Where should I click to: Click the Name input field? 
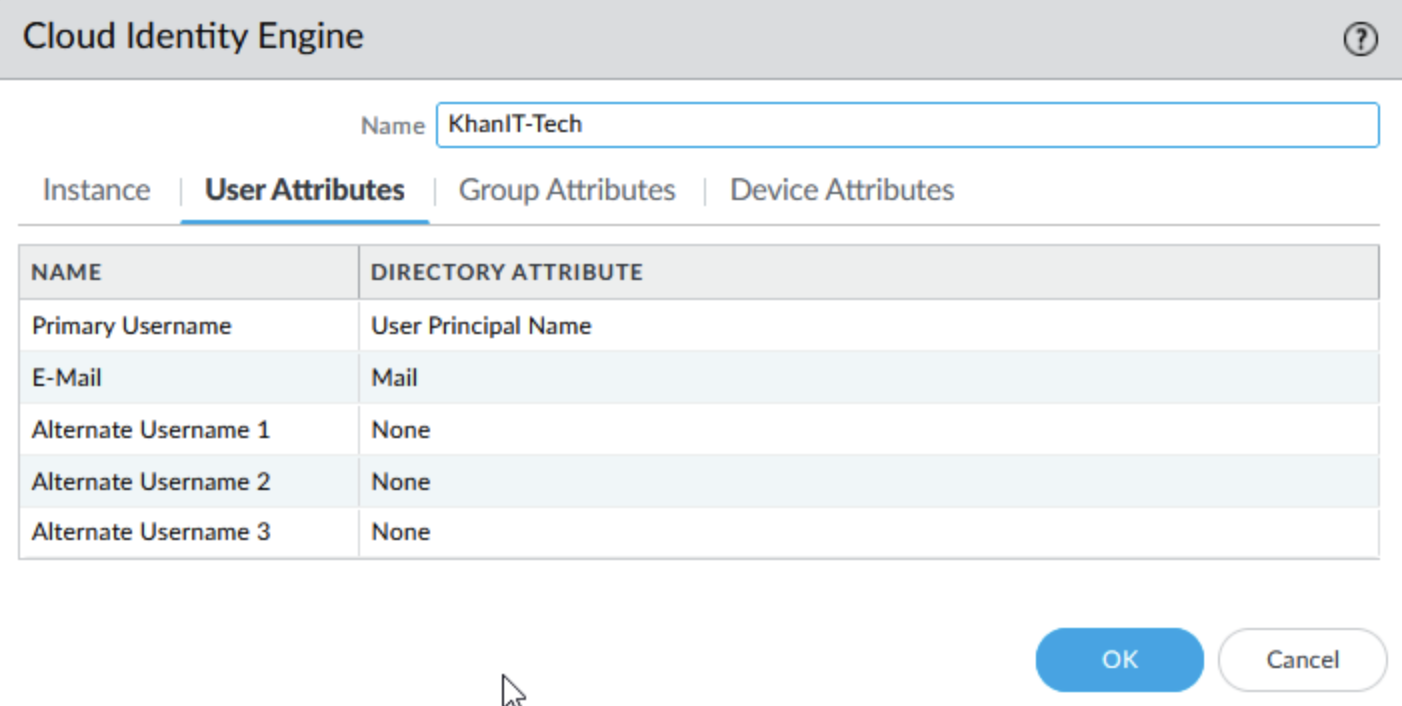coord(906,125)
